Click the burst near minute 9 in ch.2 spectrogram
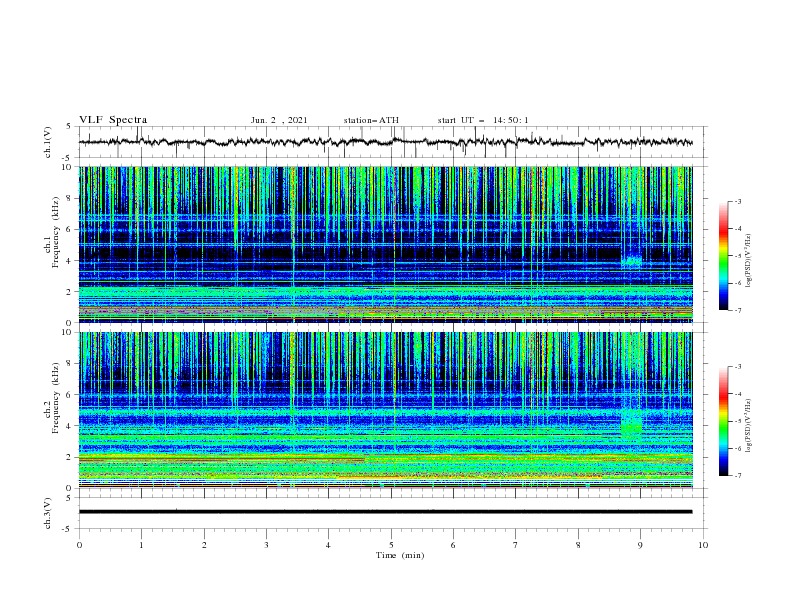The height and width of the screenshot is (612, 792). (x=631, y=423)
